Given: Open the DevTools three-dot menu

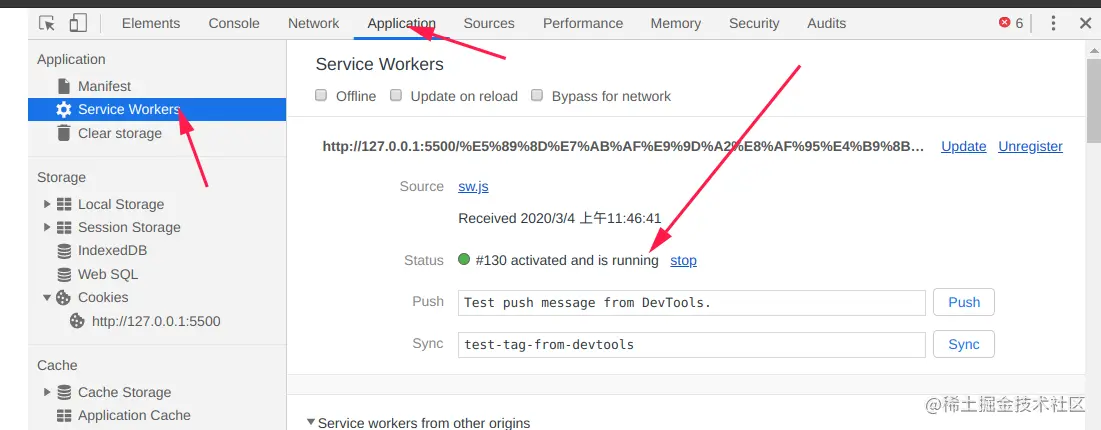Looking at the screenshot, I should click(1053, 23).
